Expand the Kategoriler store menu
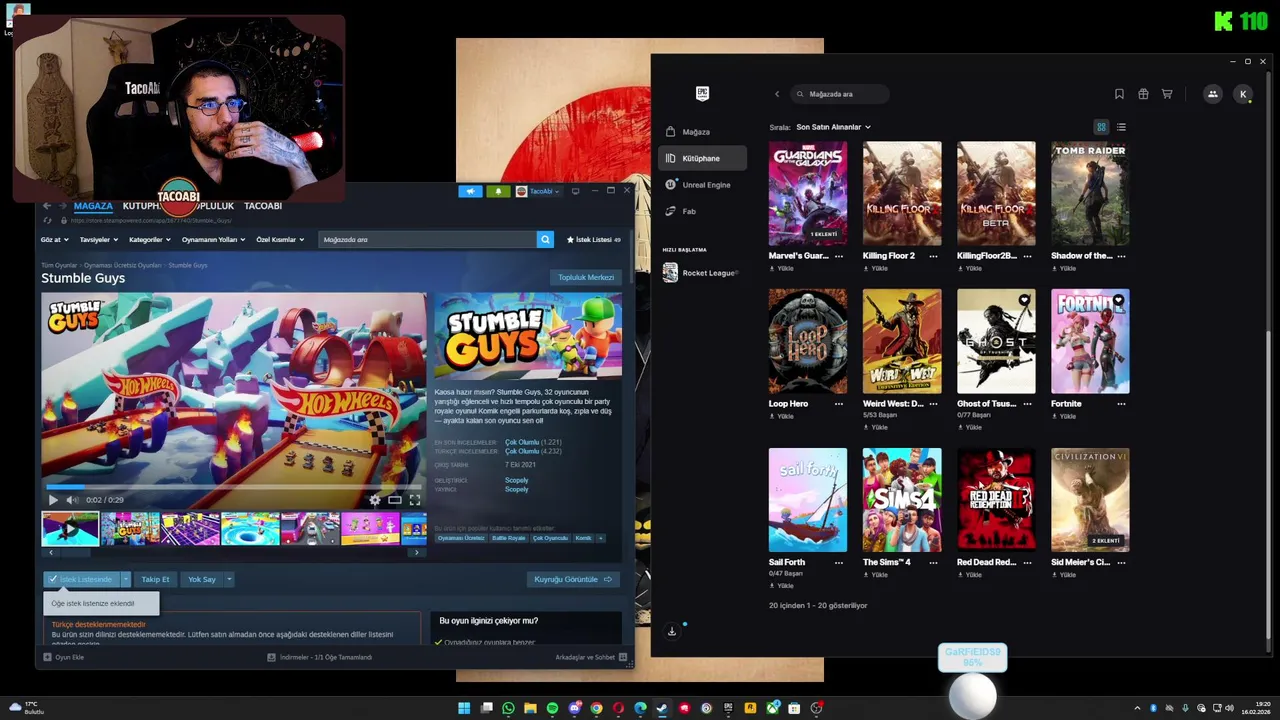 [x=150, y=240]
